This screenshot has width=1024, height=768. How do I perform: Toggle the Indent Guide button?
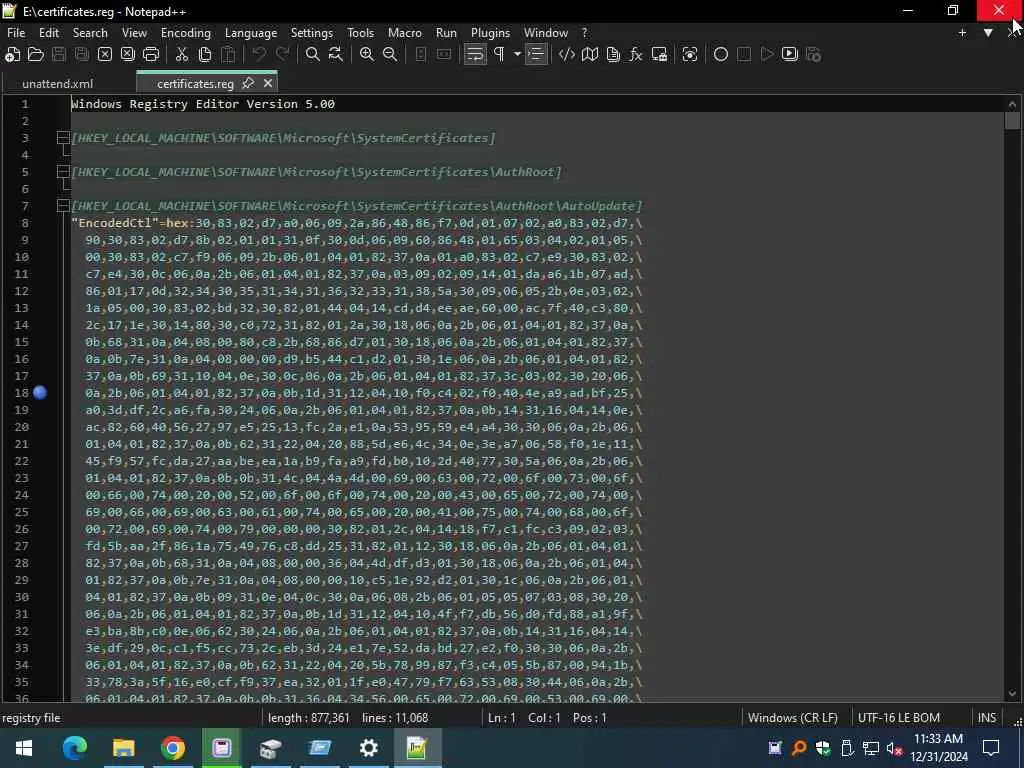[536, 55]
